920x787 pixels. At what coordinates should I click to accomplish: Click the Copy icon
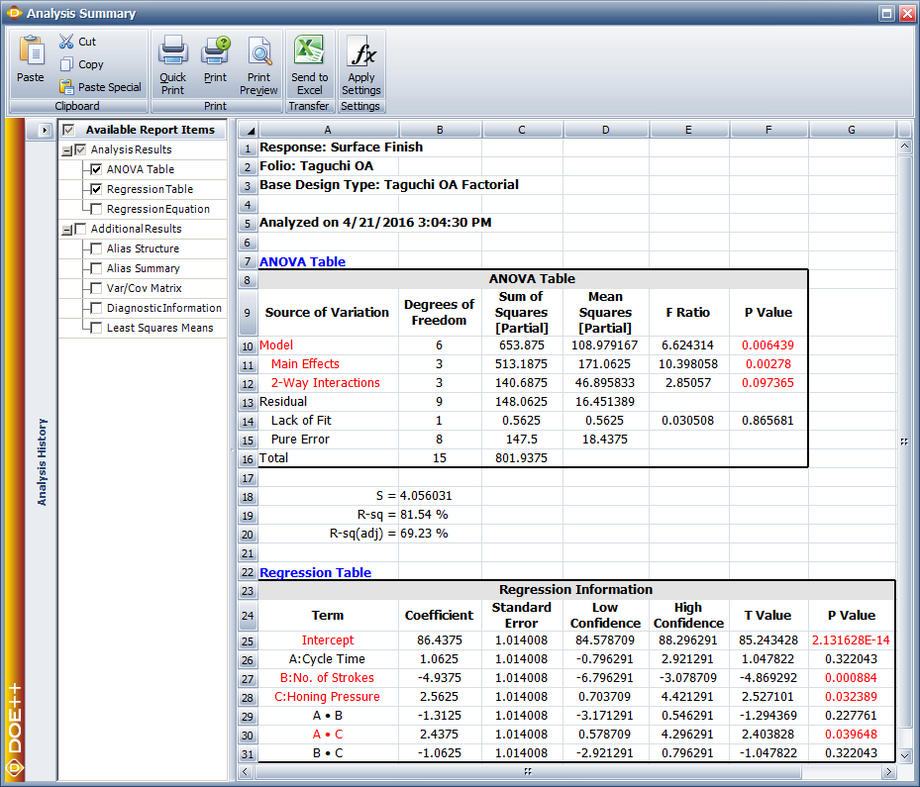coord(66,64)
